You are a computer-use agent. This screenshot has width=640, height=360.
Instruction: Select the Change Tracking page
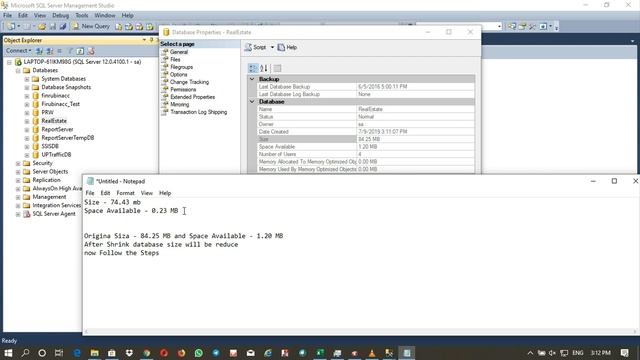(x=189, y=82)
